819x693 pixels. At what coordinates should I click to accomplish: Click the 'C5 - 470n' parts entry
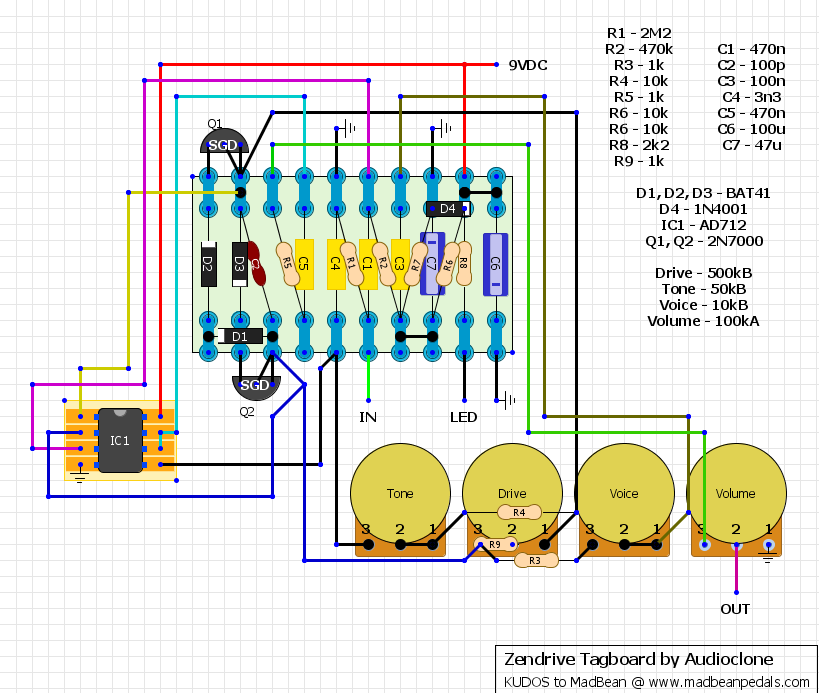tap(751, 113)
